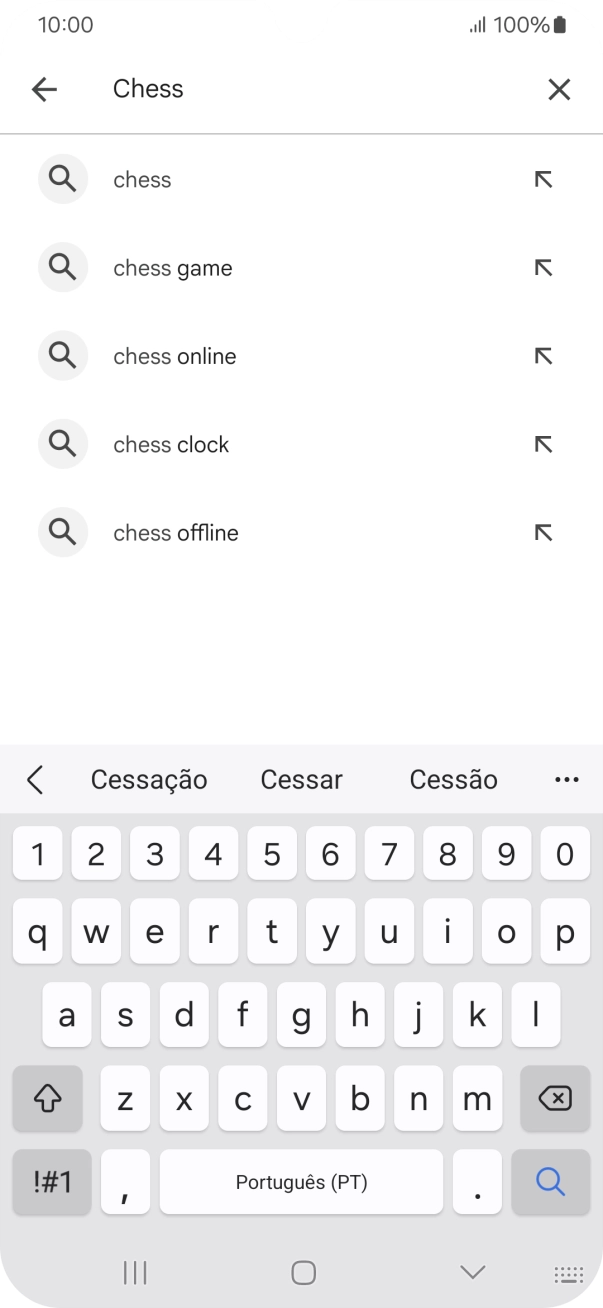Click the magnifier icon next to "chess game"

pos(62,267)
